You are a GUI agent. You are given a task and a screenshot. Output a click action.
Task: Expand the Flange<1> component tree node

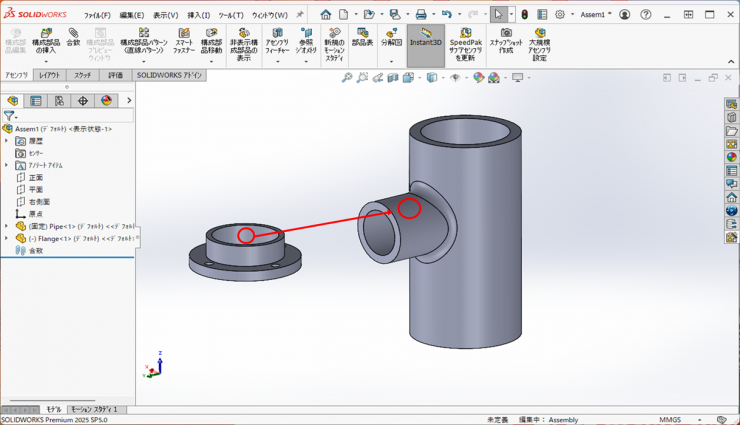coord(7,239)
